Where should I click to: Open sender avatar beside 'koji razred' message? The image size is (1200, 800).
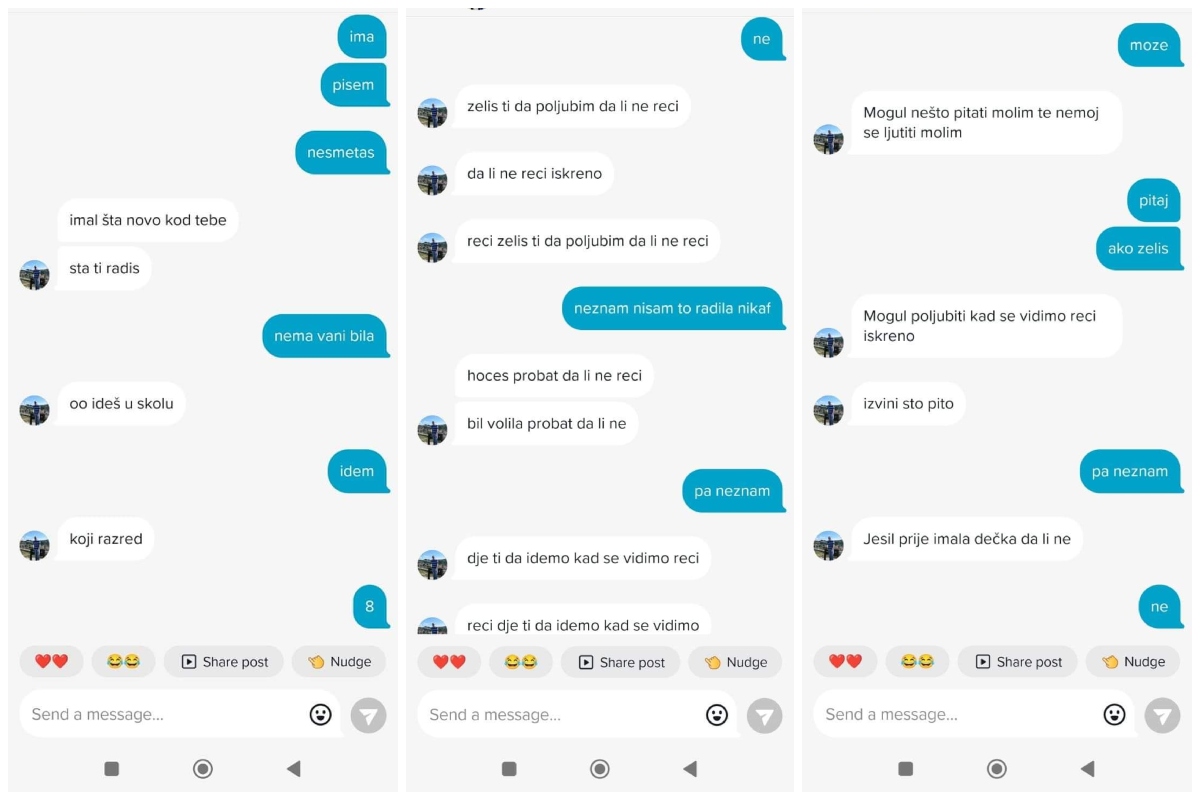tap(35, 545)
